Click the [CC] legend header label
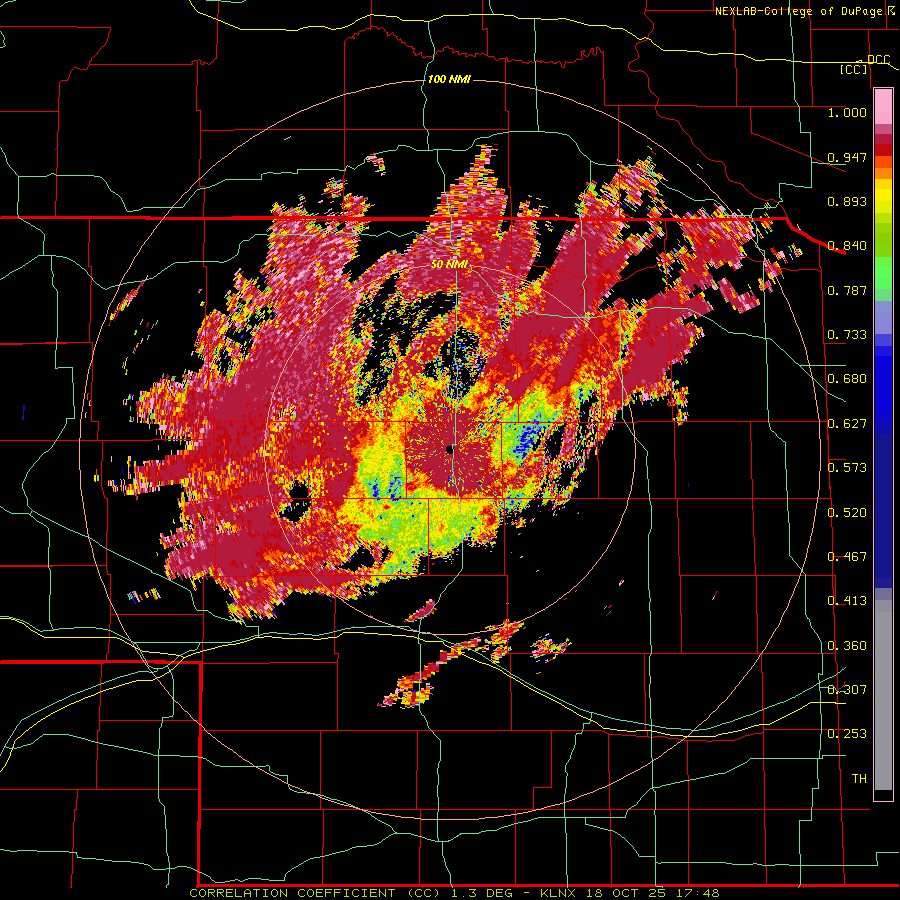This screenshot has width=900, height=900. pos(854,69)
